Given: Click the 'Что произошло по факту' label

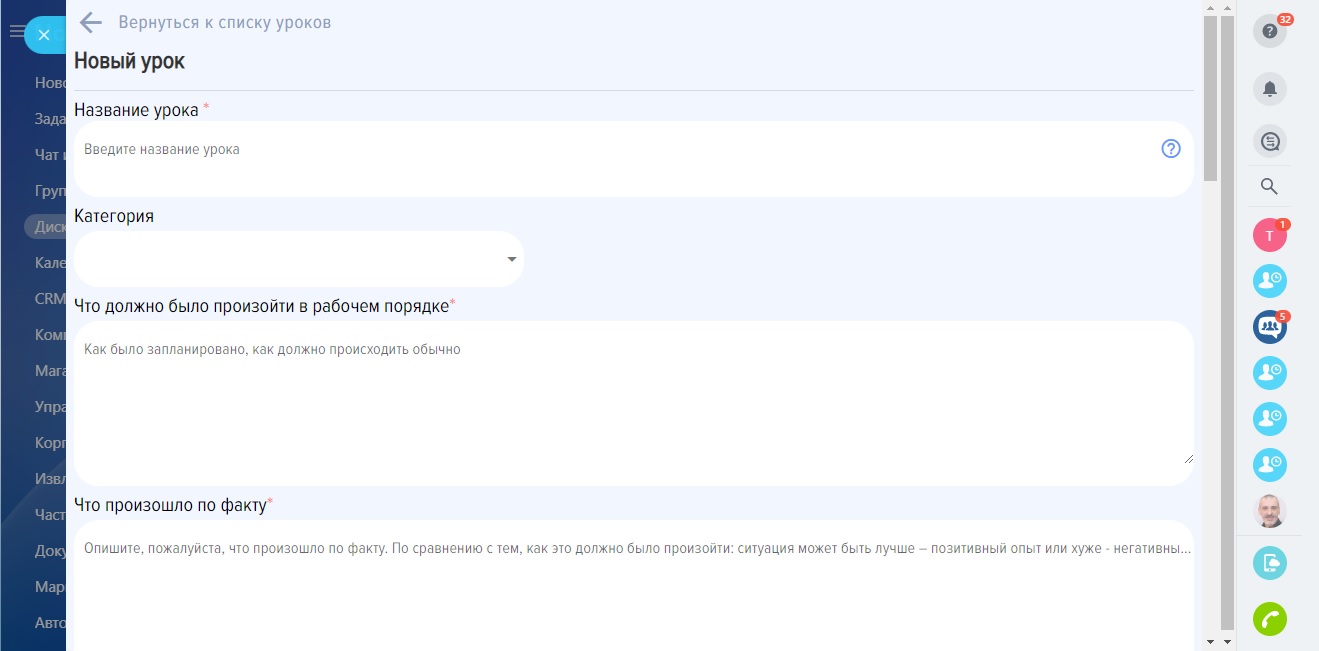Looking at the screenshot, I should pos(170,506).
